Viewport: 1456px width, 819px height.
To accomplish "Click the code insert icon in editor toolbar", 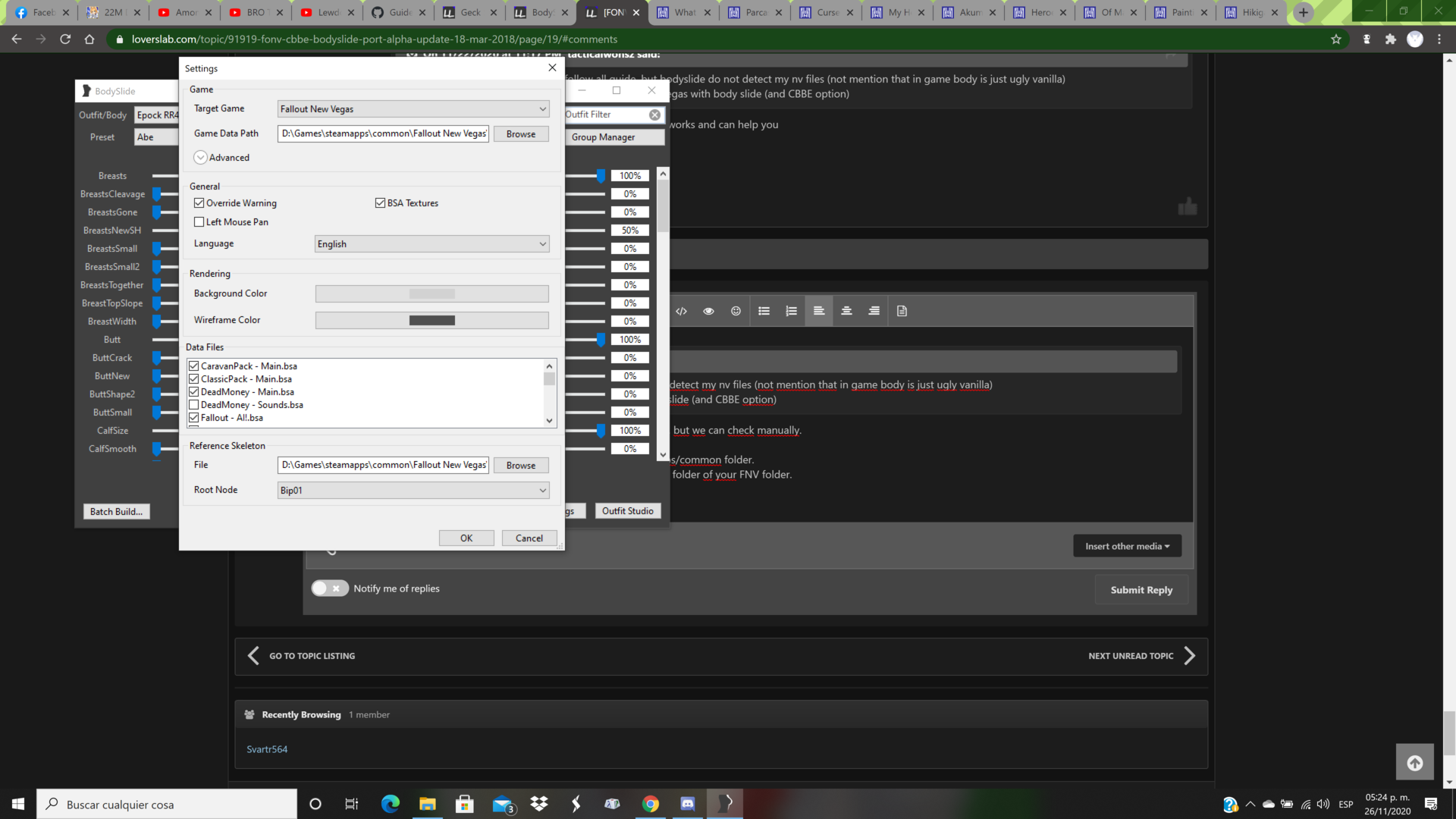I will 681,311.
